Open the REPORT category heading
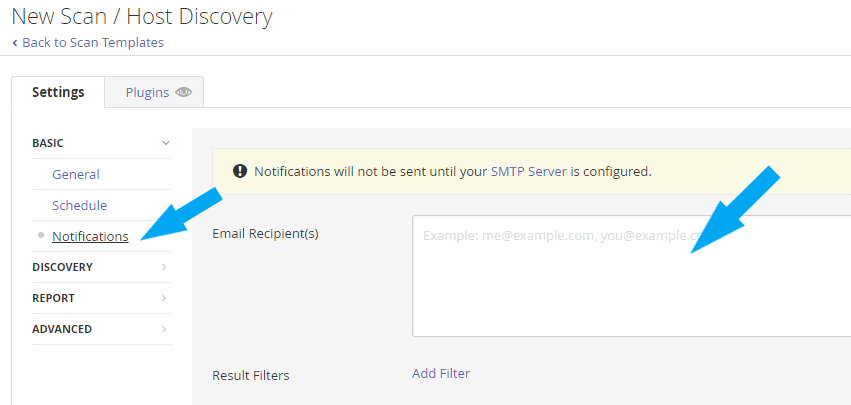The image size is (851, 405). tap(53, 298)
